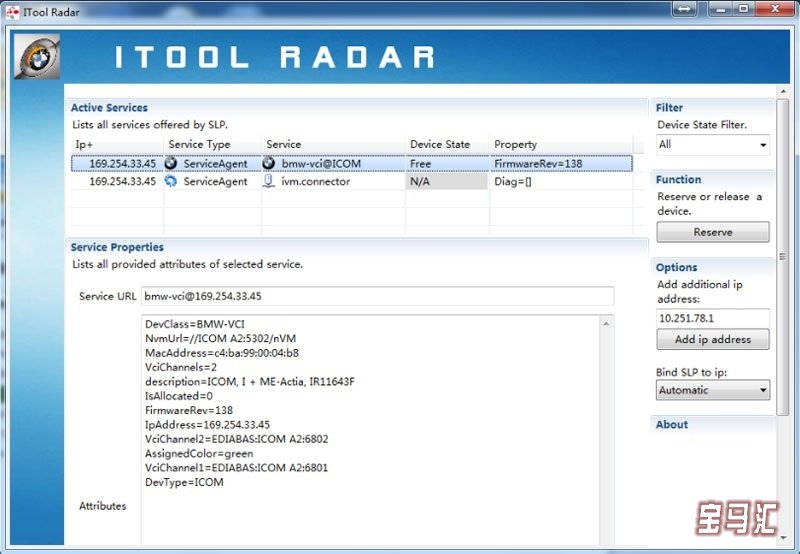Screen dimensions: 800x554
Task: Click the NvmUrl=//ICOM A2:5302/nVM line
Action: [220, 338]
